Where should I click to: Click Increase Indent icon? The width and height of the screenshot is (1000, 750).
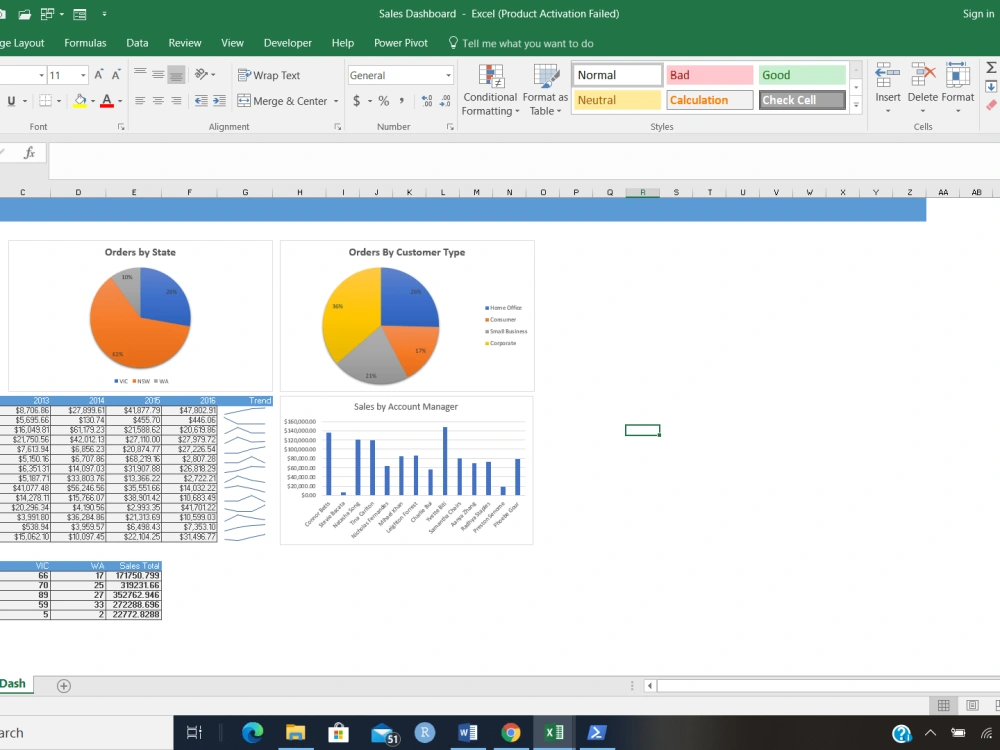click(x=219, y=101)
